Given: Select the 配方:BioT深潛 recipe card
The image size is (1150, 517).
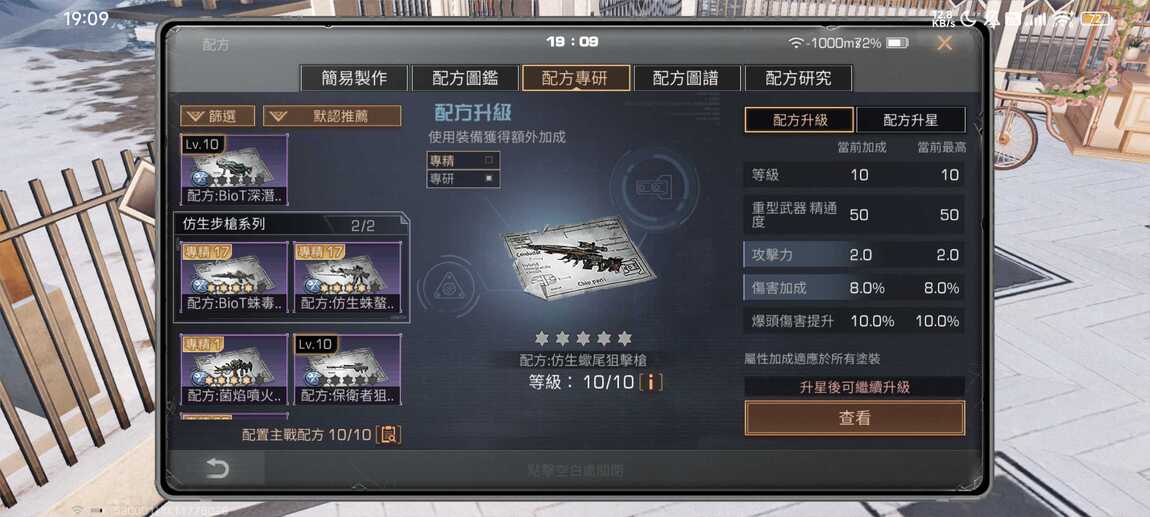Looking at the screenshot, I should [x=234, y=169].
